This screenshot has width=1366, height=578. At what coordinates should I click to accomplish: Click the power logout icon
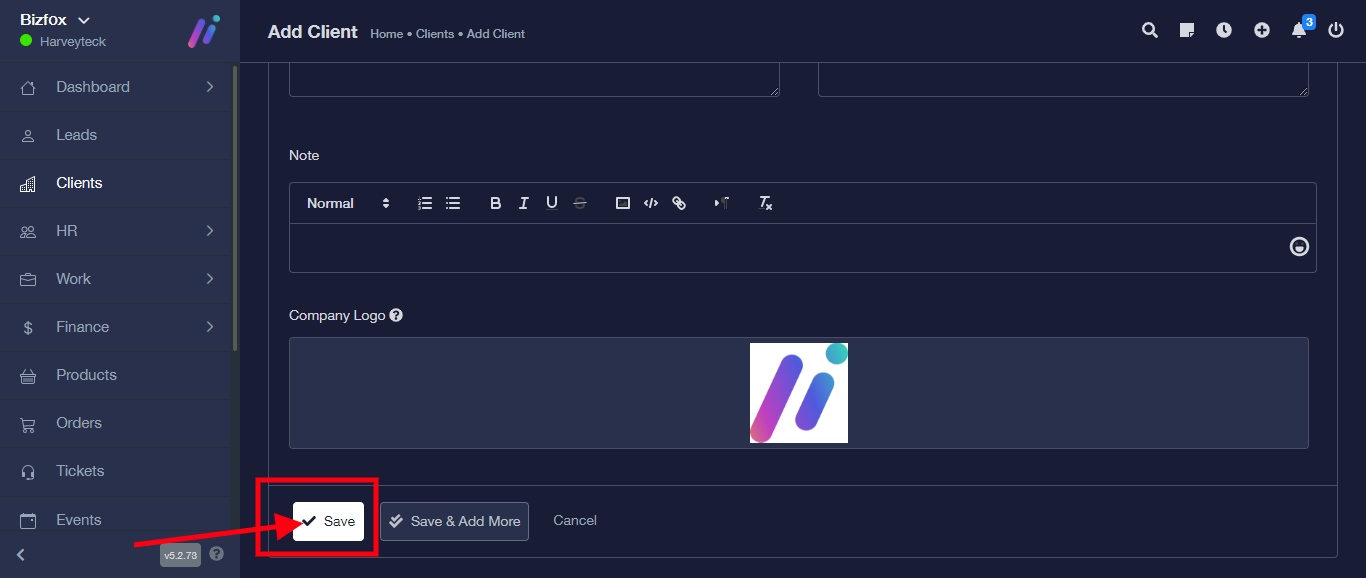click(x=1336, y=31)
